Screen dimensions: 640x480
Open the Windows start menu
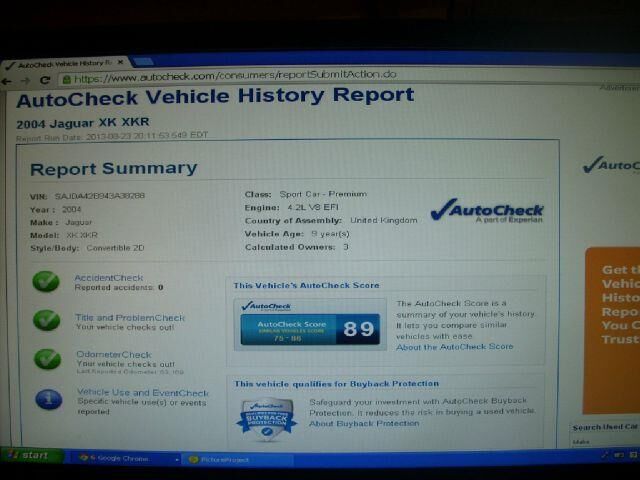pos(31,455)
